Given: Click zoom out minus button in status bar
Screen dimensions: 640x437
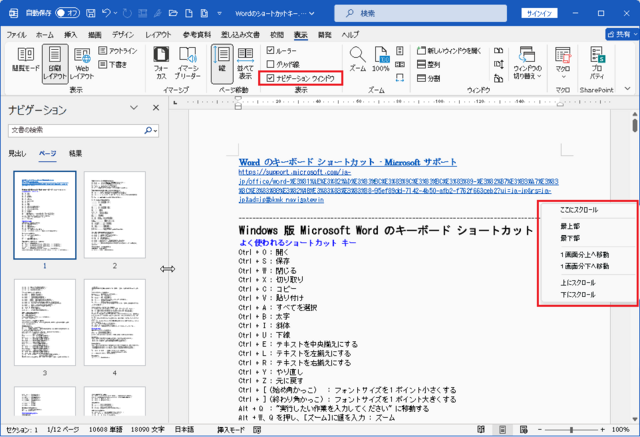Looking at the screenshot, I should point(540,430).
